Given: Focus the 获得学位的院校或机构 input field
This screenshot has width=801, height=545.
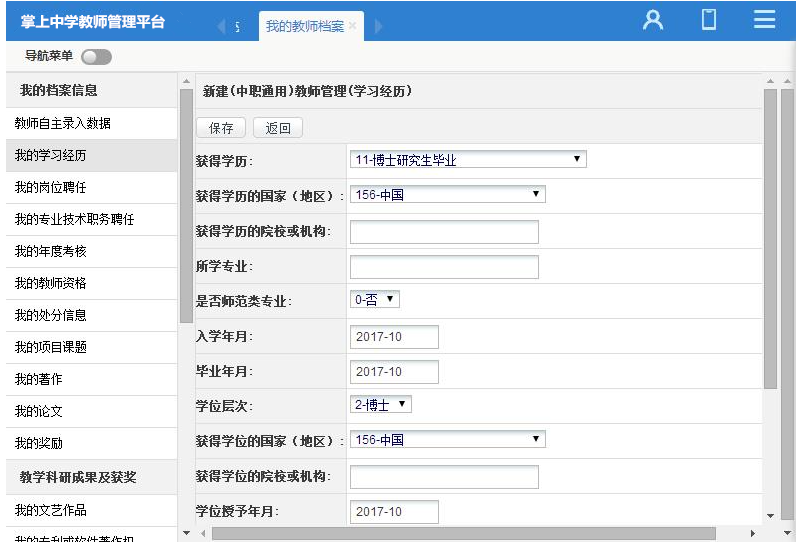Looking at the screenshot, I should coord(444,477).
